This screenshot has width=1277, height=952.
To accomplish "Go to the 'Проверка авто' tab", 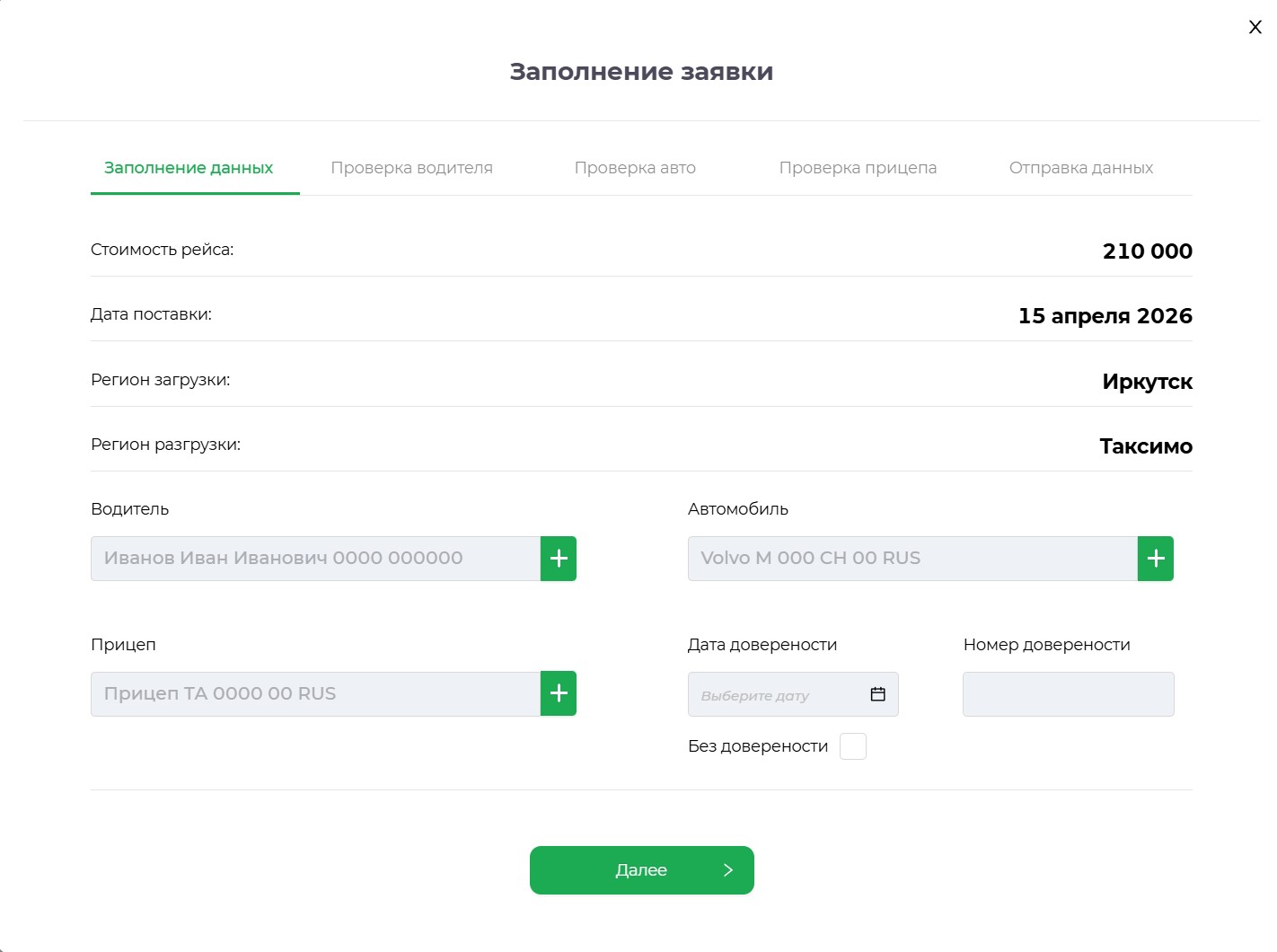I will click(x=635, y=168).
